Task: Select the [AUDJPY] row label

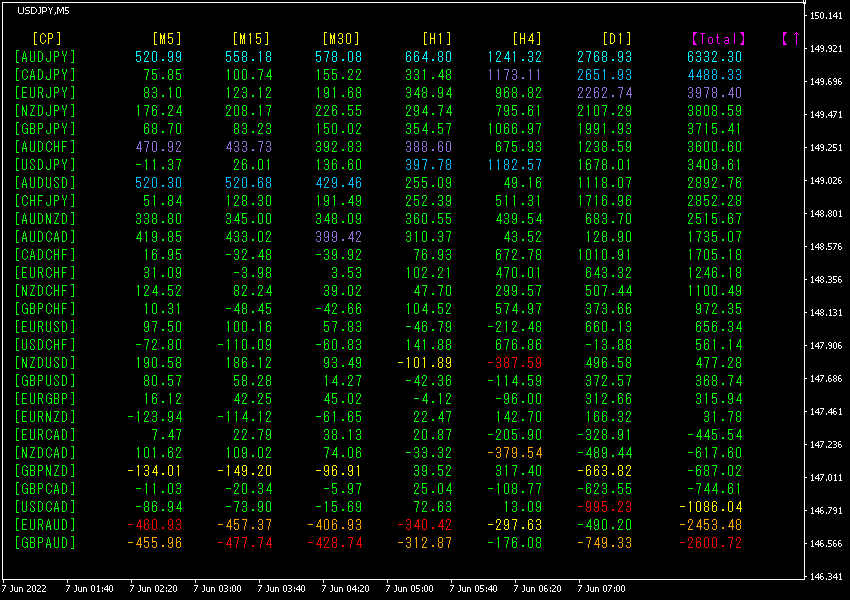Action: 45,57
